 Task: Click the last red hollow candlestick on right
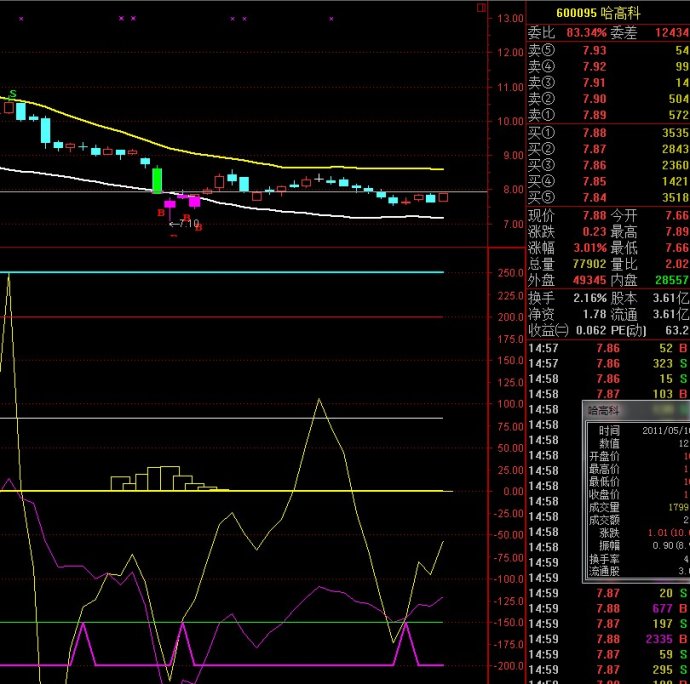coord(443,197)
